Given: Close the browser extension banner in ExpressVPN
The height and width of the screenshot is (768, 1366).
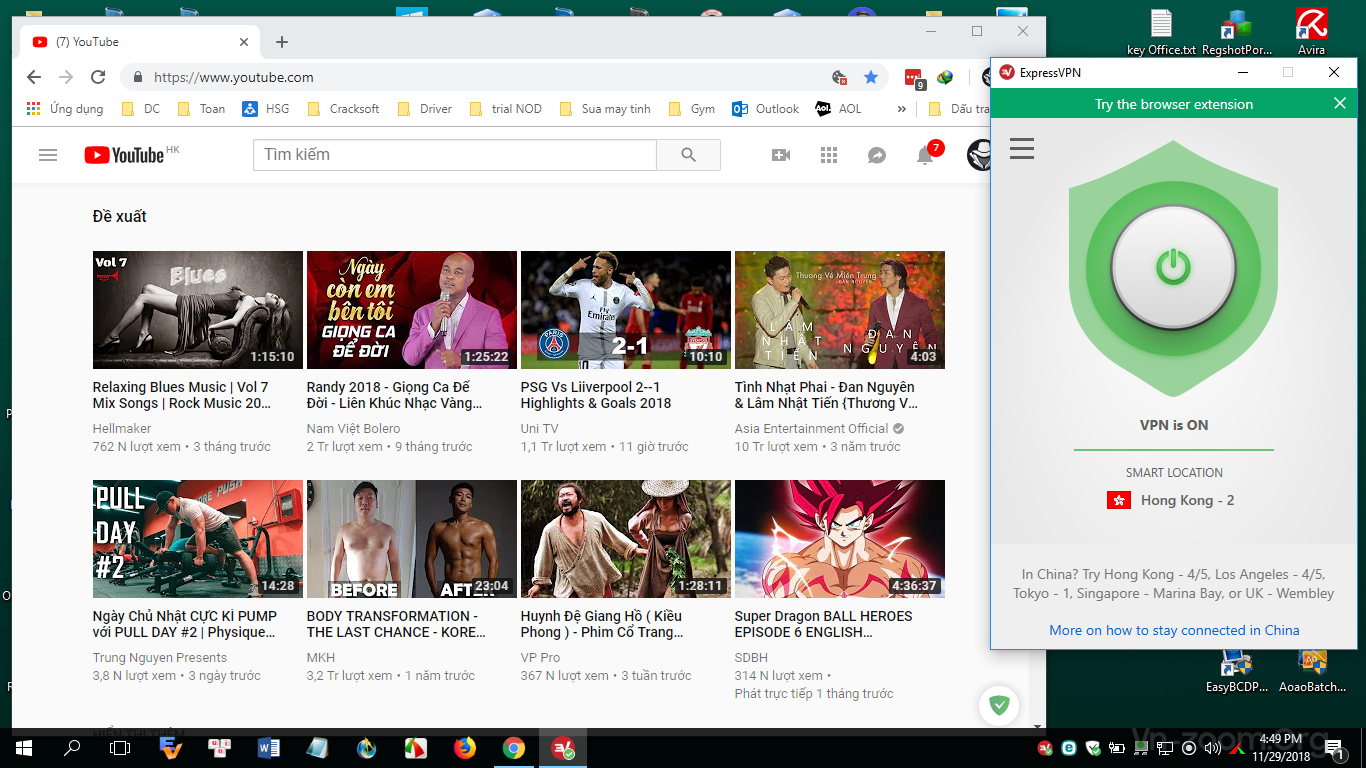Looking at the screenshot, I should [1340, 104].
